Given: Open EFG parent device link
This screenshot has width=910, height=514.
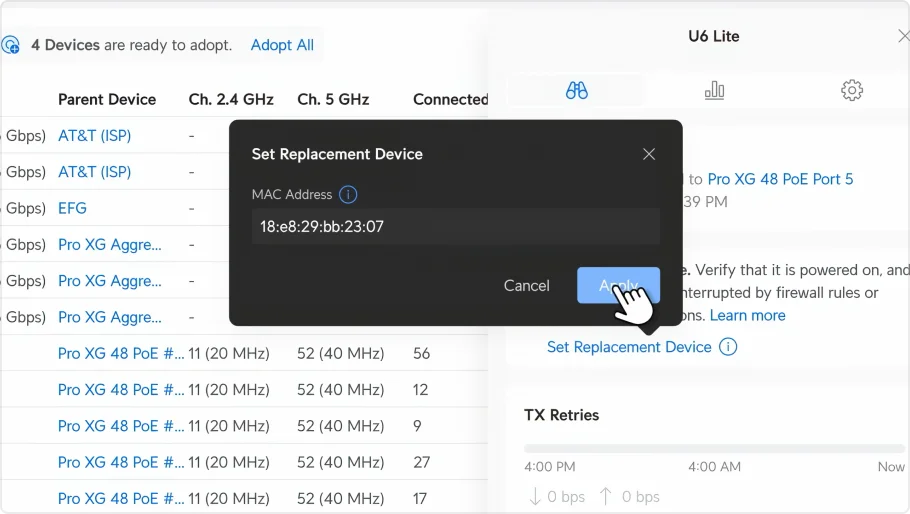Looking at the screenshot, I should pos(72,208).
